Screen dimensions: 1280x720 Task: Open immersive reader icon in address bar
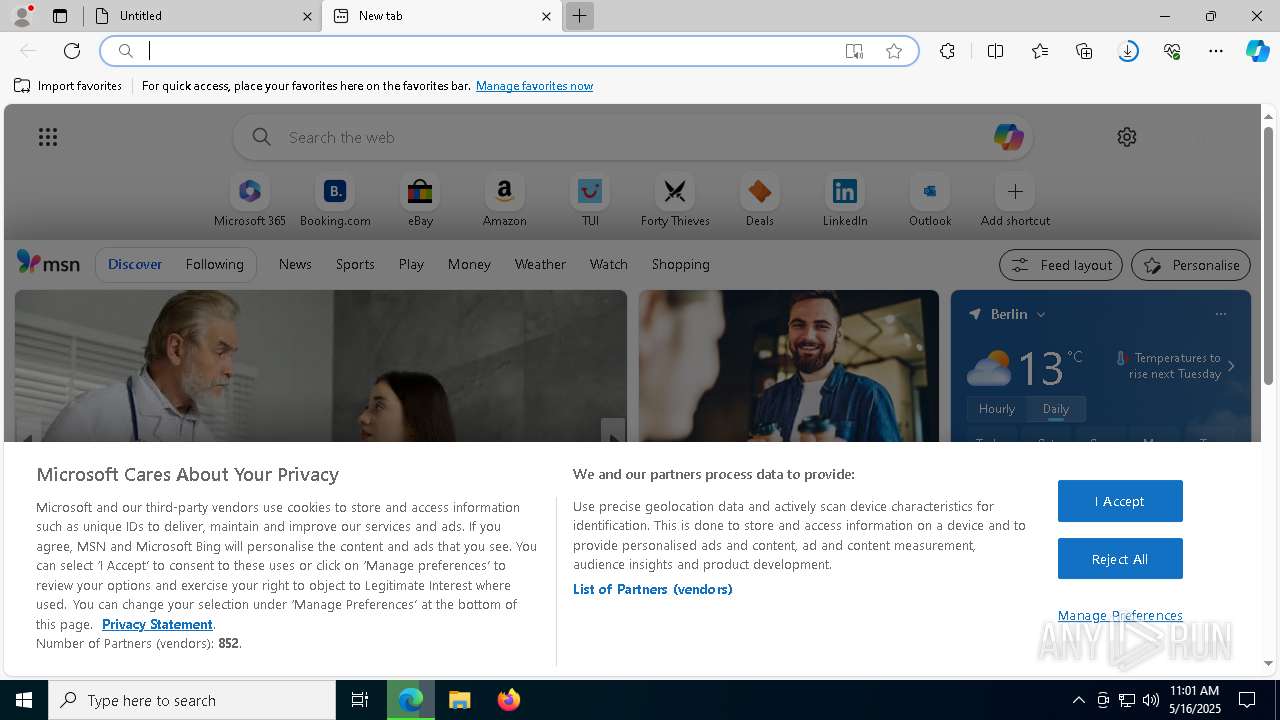(x=854, y=51)
